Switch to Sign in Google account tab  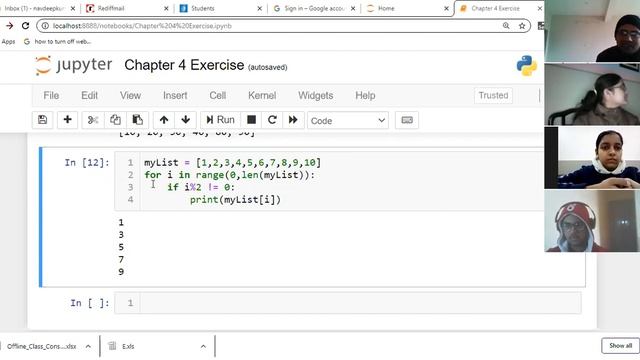(x=314, y=8)
